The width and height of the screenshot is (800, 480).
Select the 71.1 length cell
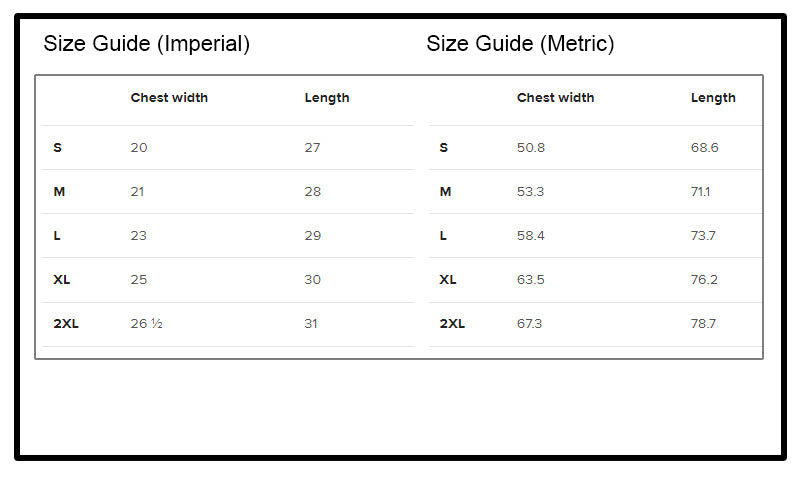pos(700,192)
